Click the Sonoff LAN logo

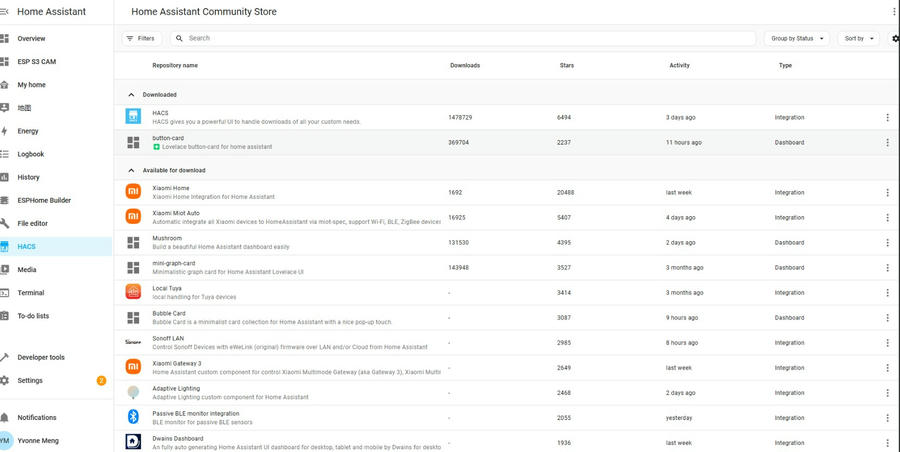coord(133,342)
